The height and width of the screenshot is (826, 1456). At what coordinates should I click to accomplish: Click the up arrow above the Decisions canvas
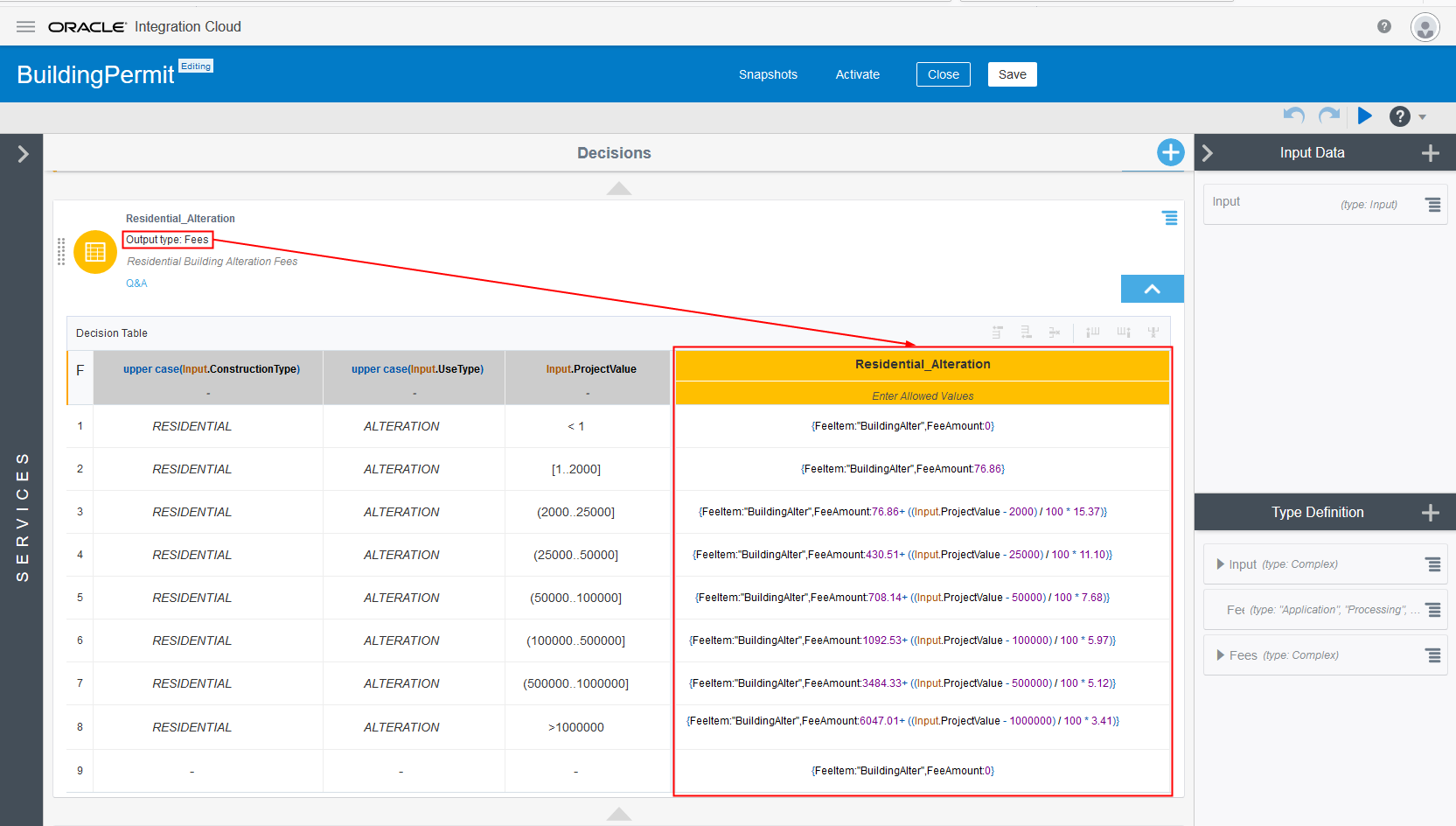pyautogui.click(x=618, y=188)
